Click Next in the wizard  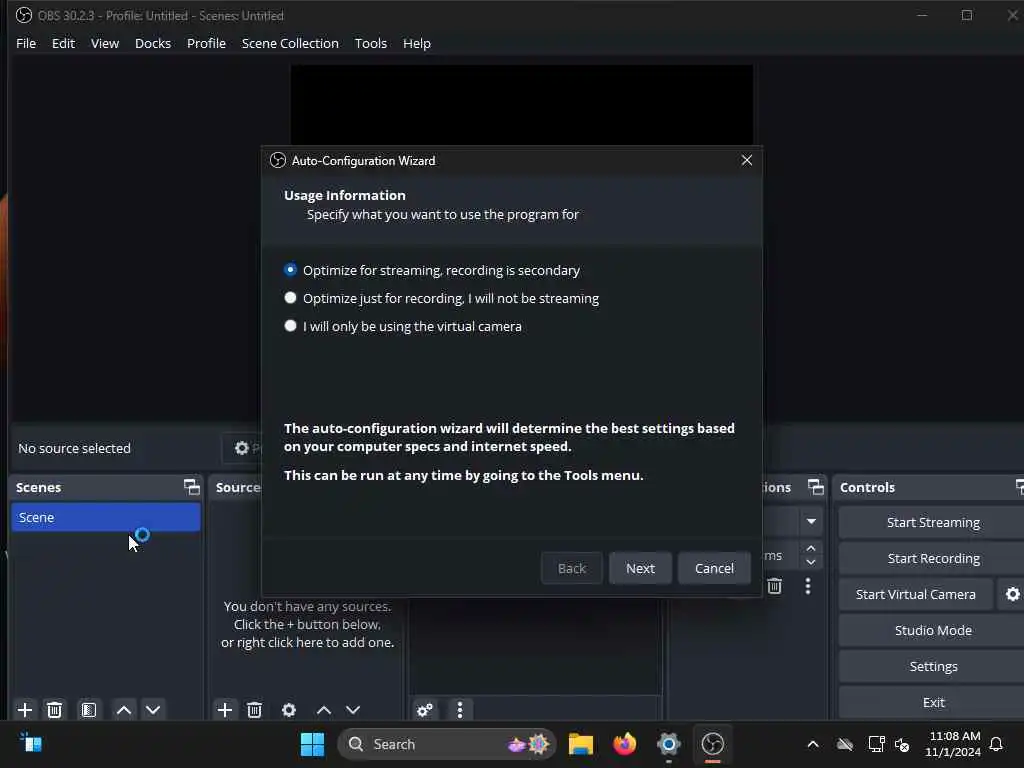pyautogui.click(x=640, y=568)
